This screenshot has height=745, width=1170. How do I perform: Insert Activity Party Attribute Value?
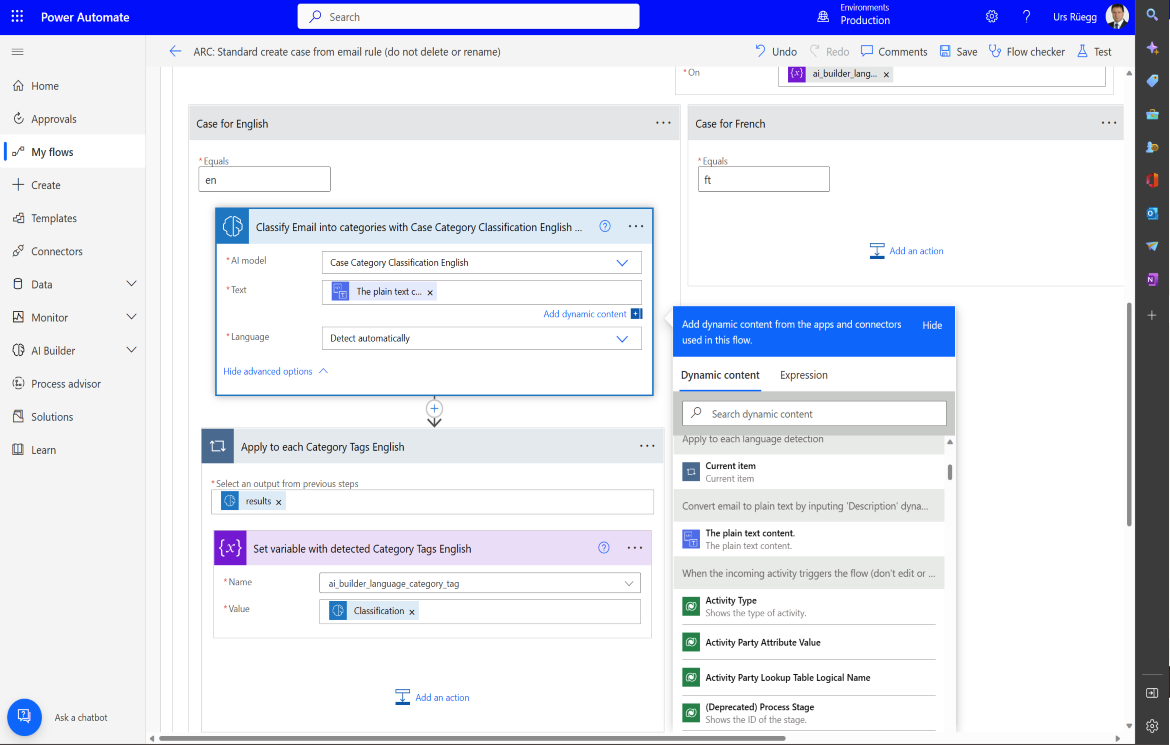point(809,642)
